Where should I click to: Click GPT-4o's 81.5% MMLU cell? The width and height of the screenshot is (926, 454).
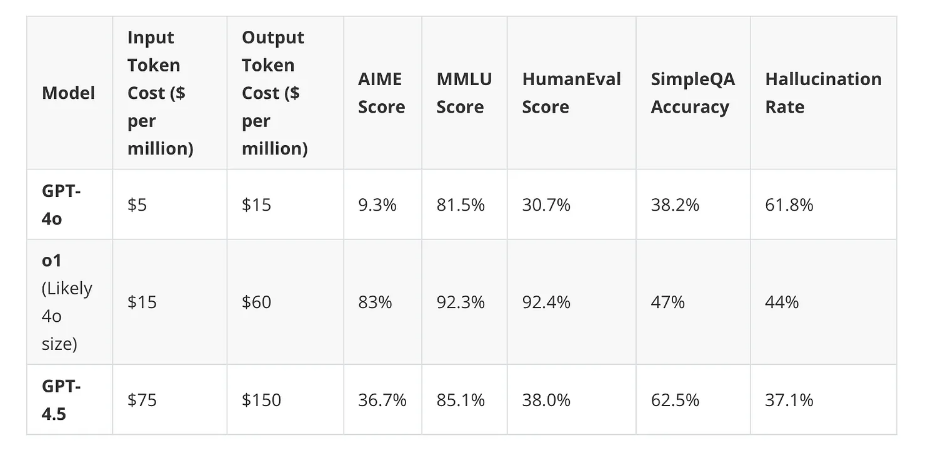460,204
